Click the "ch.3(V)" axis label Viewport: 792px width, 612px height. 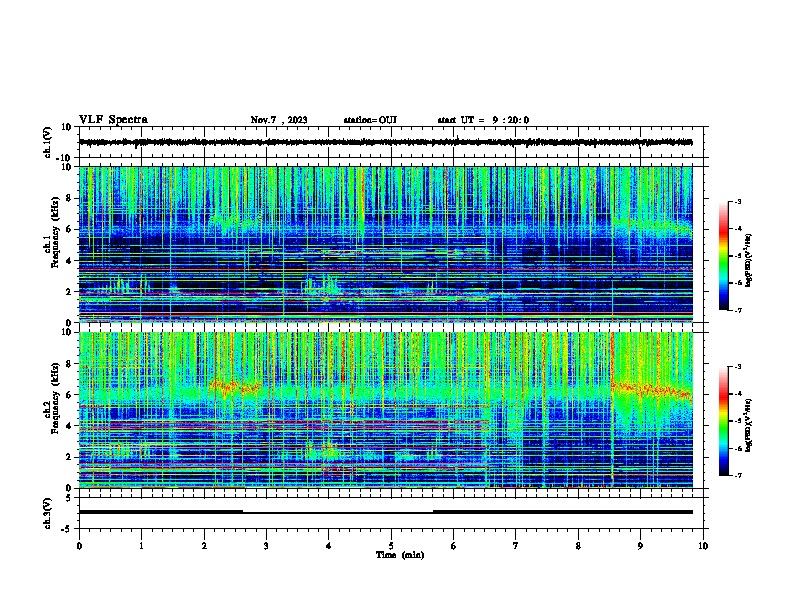[48, 513]
